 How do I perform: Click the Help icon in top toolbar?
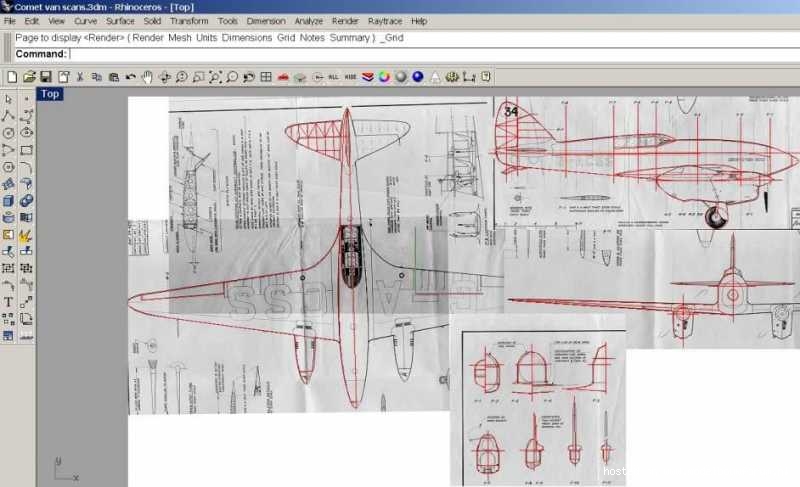point(486,77)
